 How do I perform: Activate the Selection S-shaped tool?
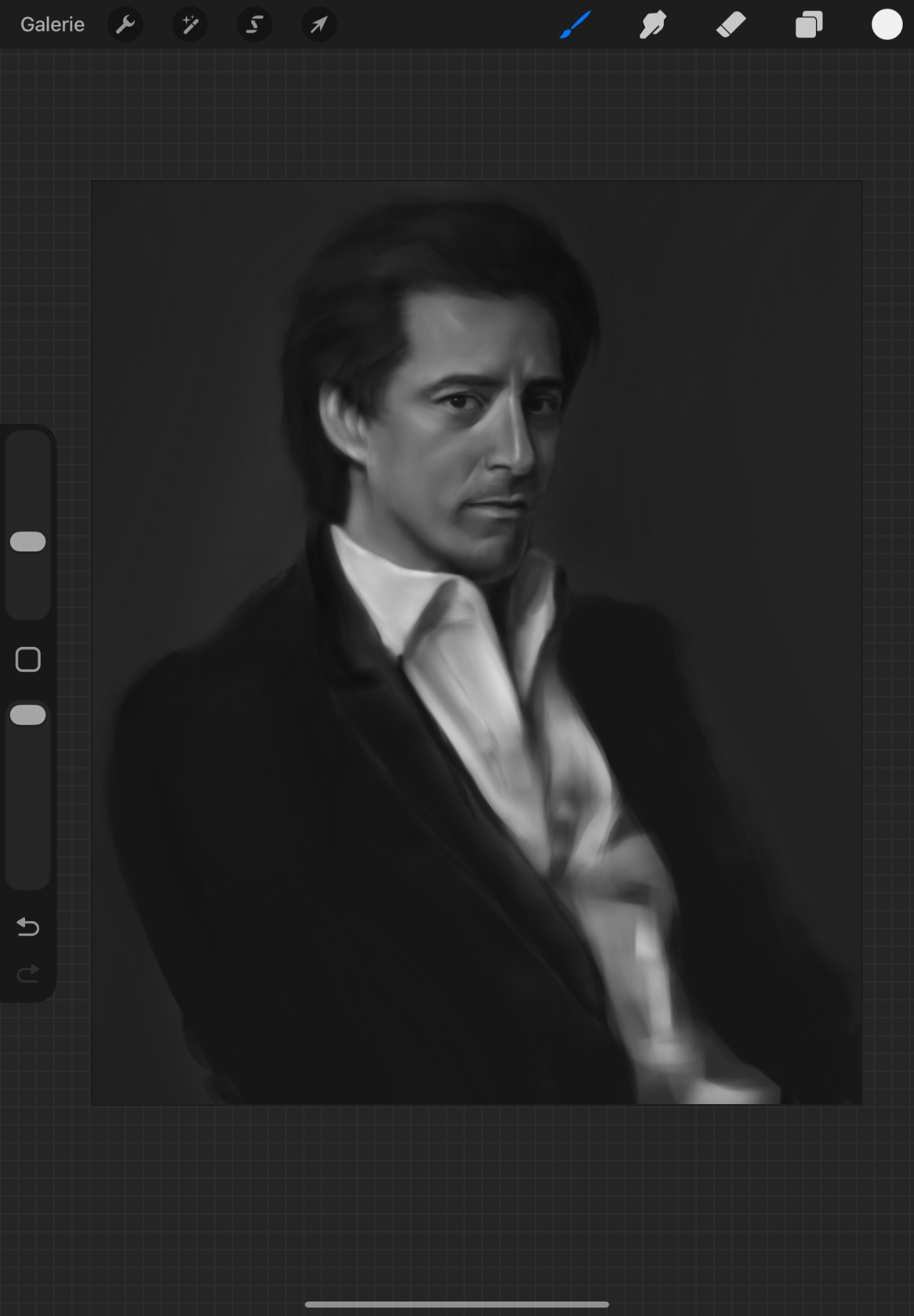pos(255,25)
